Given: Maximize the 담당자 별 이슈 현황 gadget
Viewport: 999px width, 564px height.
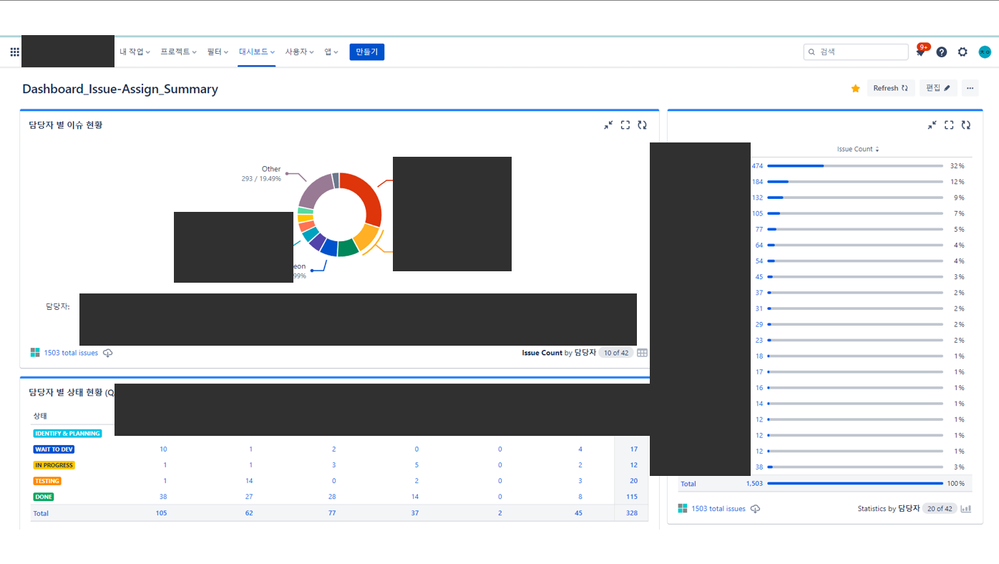Looking at the screenshot, I should pos(625,126).
